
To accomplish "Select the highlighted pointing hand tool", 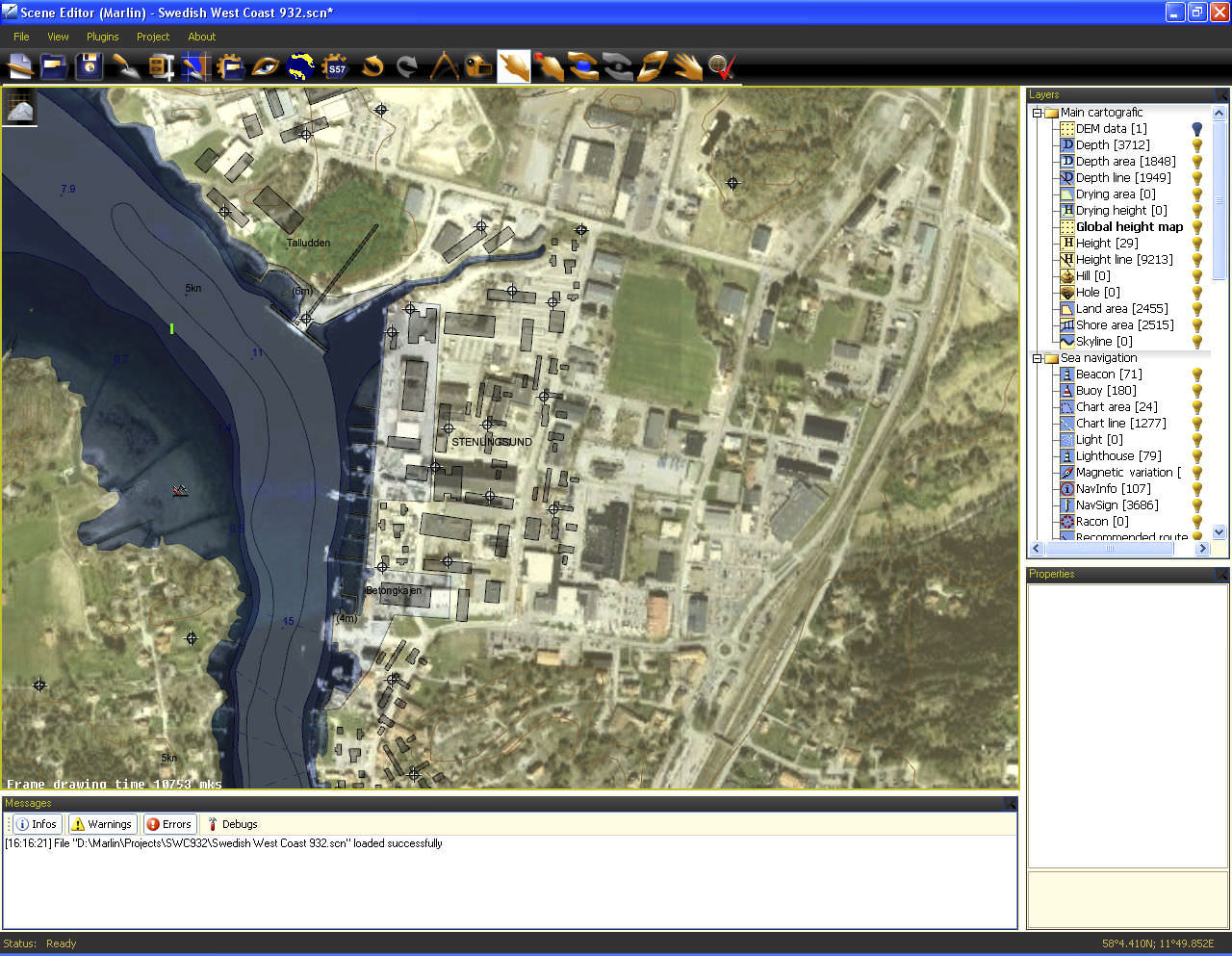I will click(514, 66).
